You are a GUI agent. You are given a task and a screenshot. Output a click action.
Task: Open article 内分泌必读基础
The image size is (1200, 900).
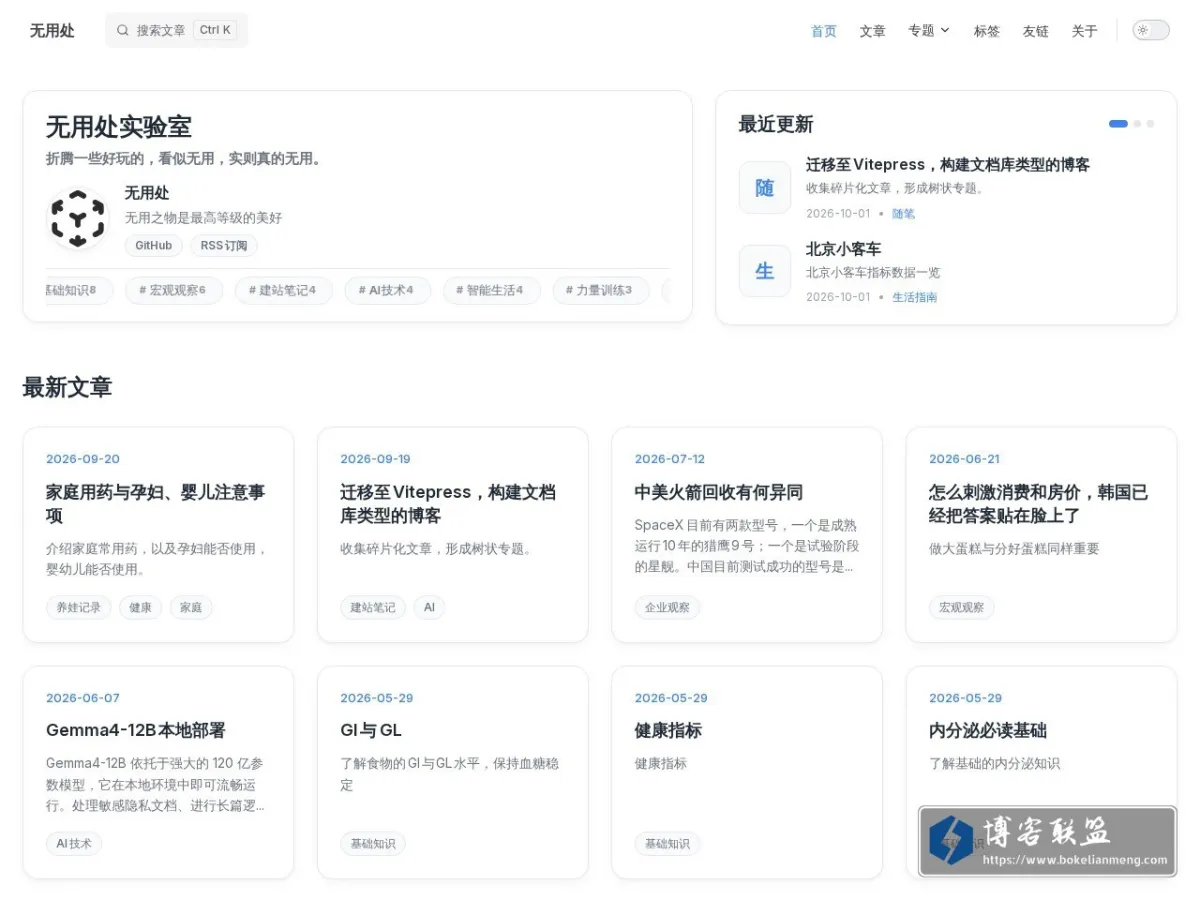pyautogui.click(x=988, y=730)
